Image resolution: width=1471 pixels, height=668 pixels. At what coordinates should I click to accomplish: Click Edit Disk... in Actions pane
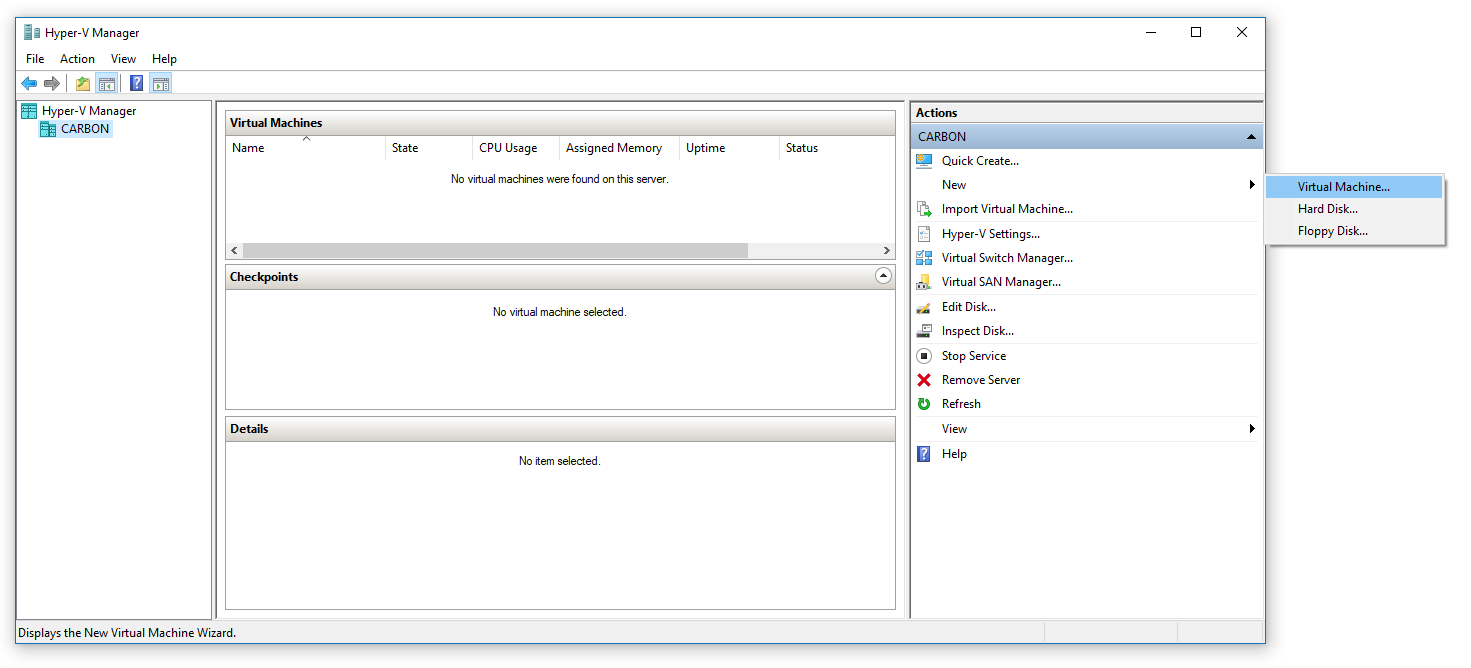968,307
